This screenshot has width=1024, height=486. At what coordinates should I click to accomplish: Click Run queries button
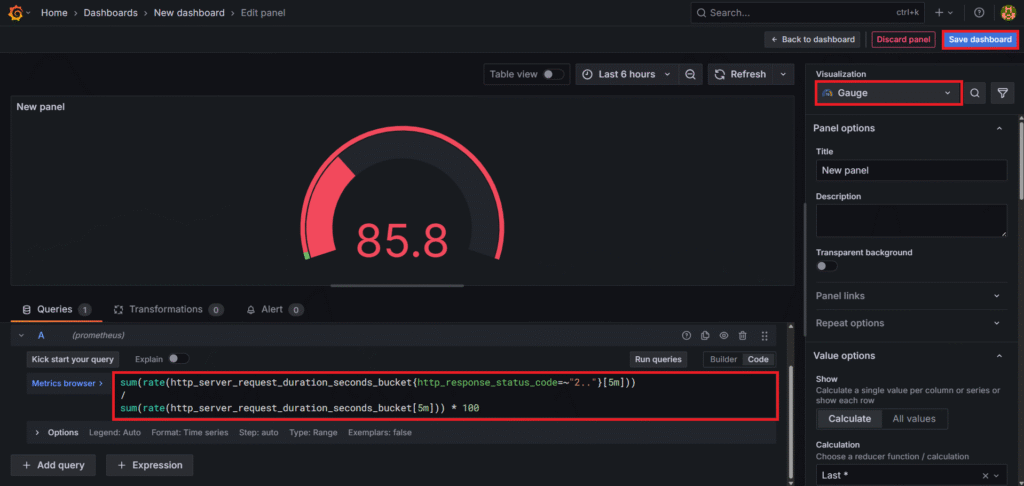[x=658, y=359]
